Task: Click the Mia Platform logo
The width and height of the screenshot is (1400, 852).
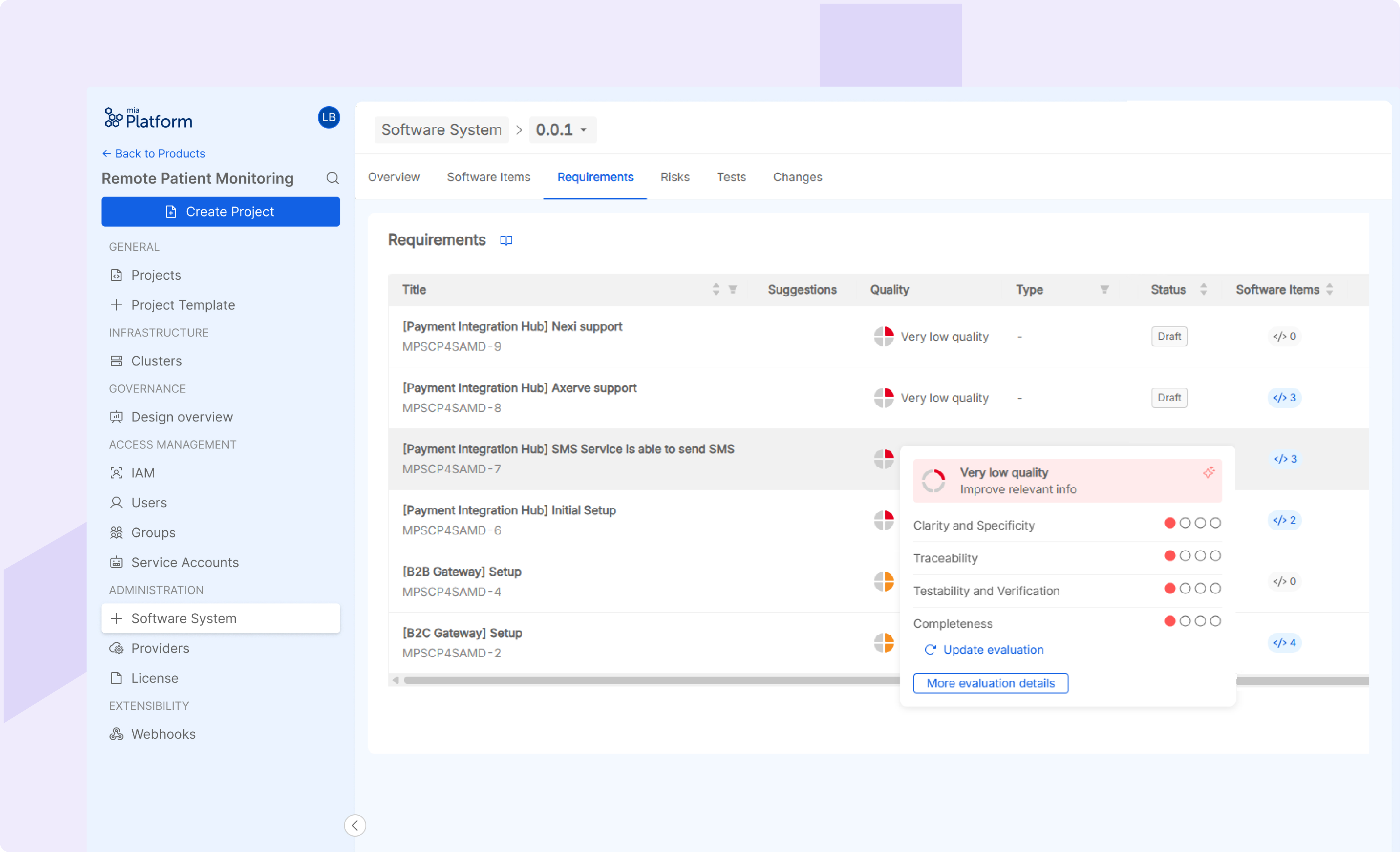Action: point(148,118)
